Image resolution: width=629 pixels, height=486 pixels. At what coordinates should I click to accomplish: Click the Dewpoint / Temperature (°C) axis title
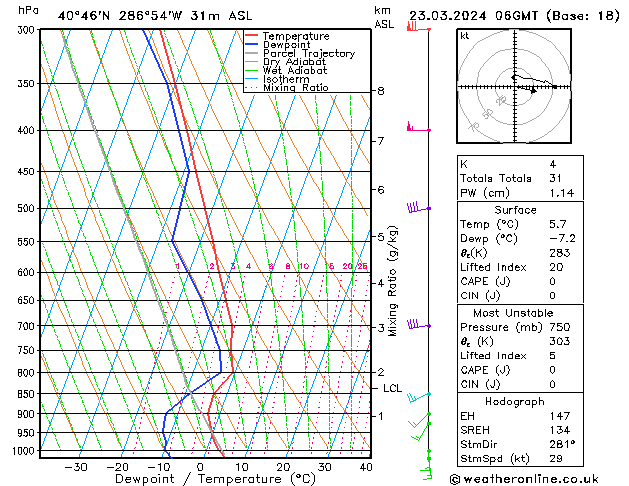click(x=215, y=479)
